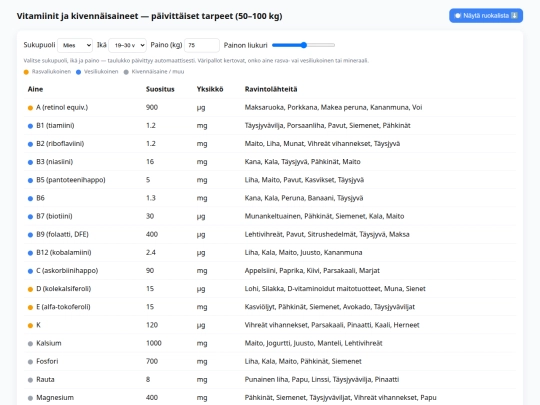Click the B9 (folaatti, DFE) row label
This screenshot has width=540, height=405.
(62, 234)
